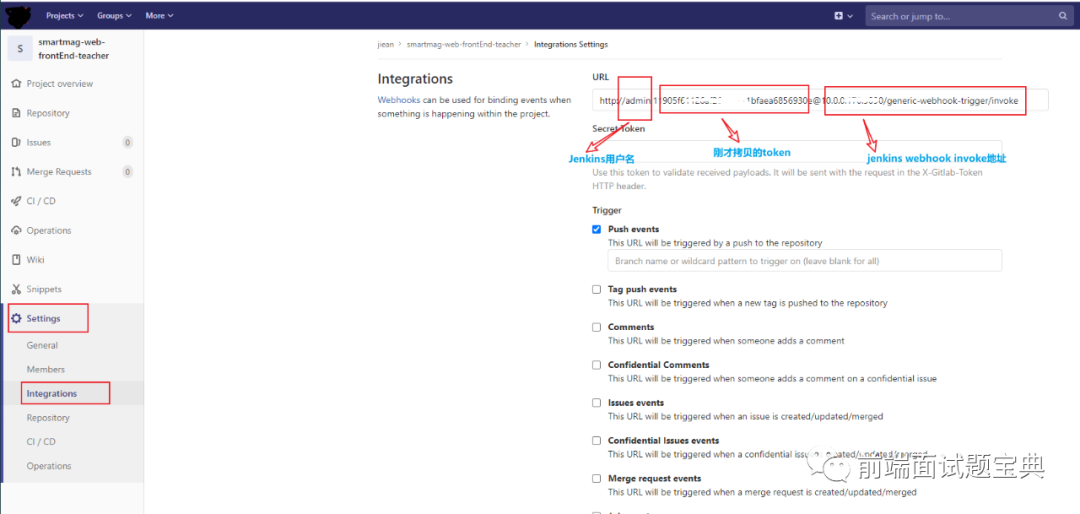Click the Operations cloud icon
The image size is (1080, 514).
pyautogui.click(x=17, y=231)
